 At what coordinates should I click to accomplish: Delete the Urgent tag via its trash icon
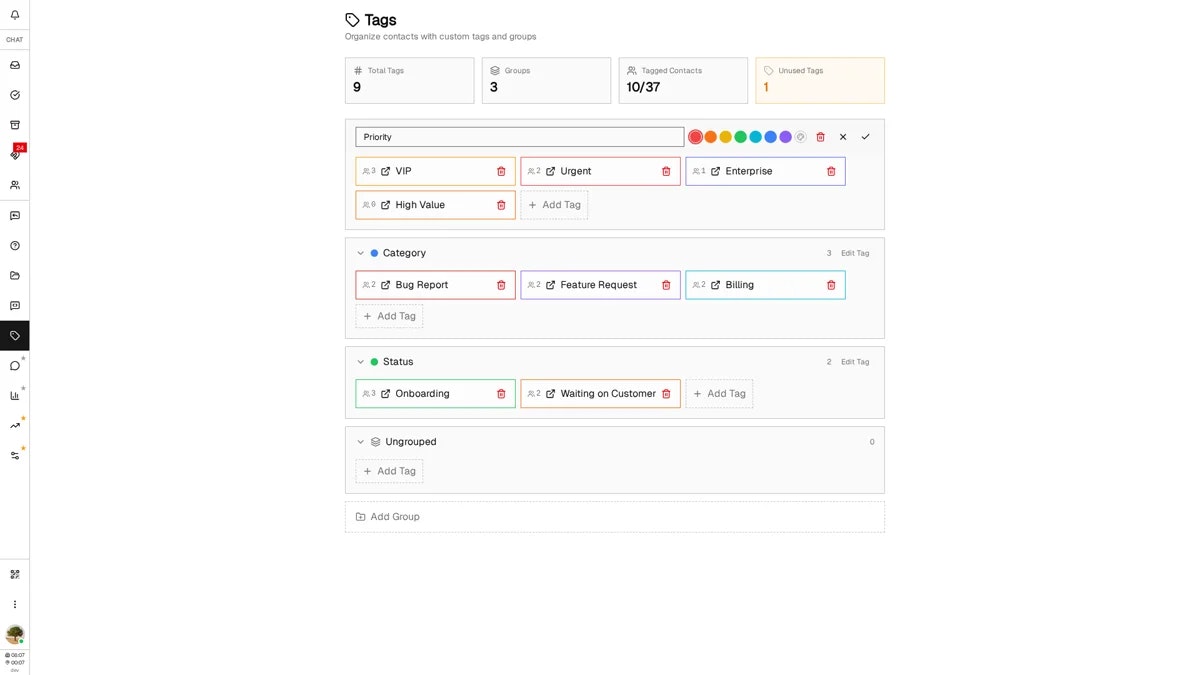[x=666, y=171]
